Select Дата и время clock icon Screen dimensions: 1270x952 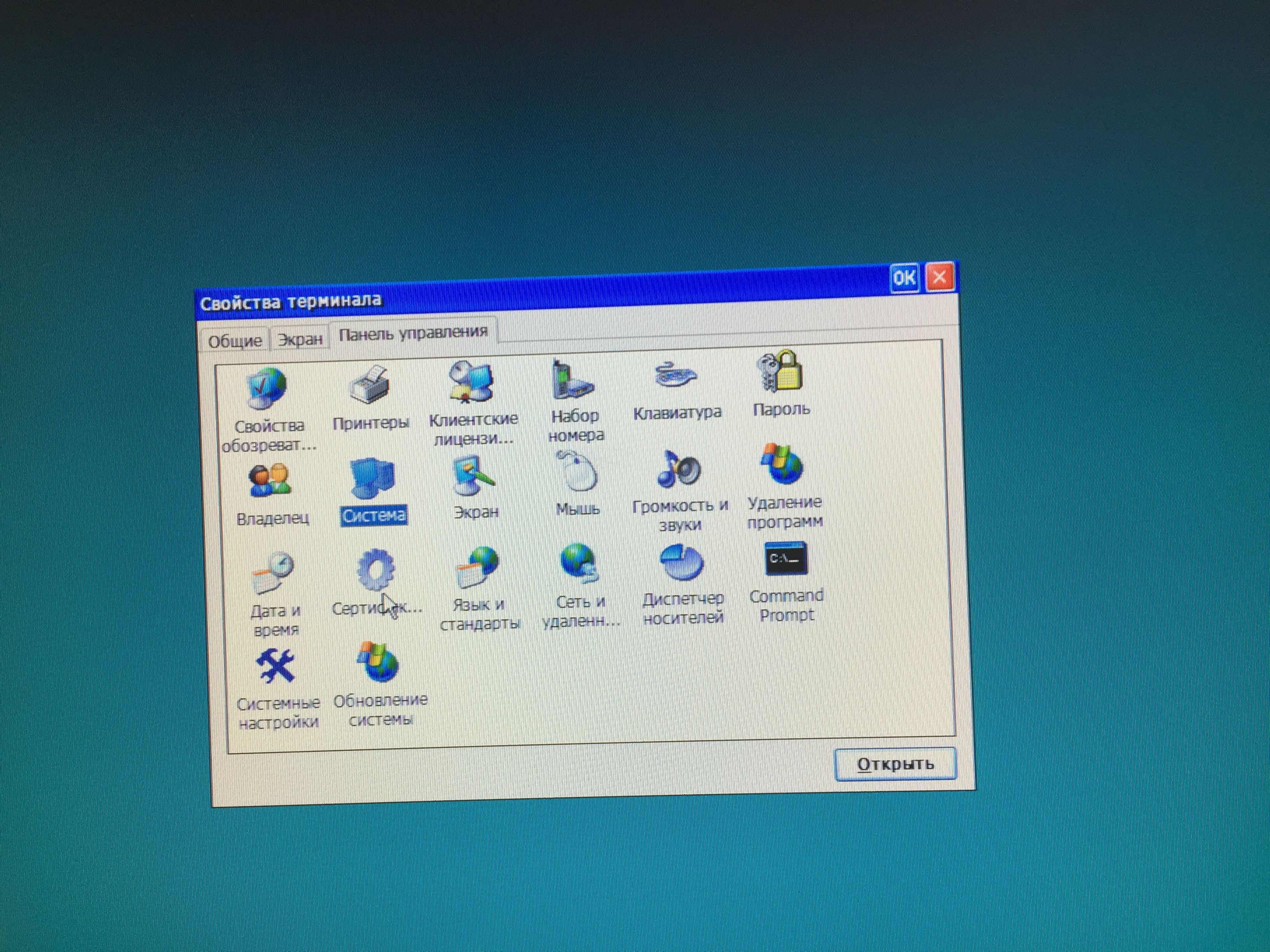point(273,573)
